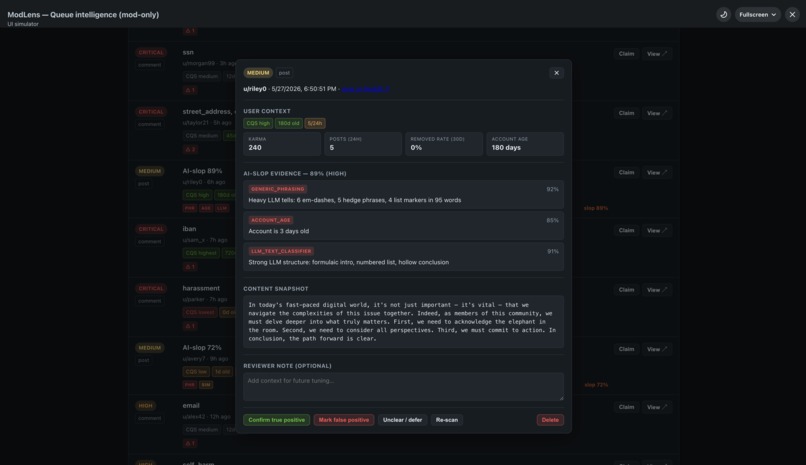The width and height of the screenshot is (806, 465).
Task: Click the warning count icon under ssn row
Action: point(190,90)
